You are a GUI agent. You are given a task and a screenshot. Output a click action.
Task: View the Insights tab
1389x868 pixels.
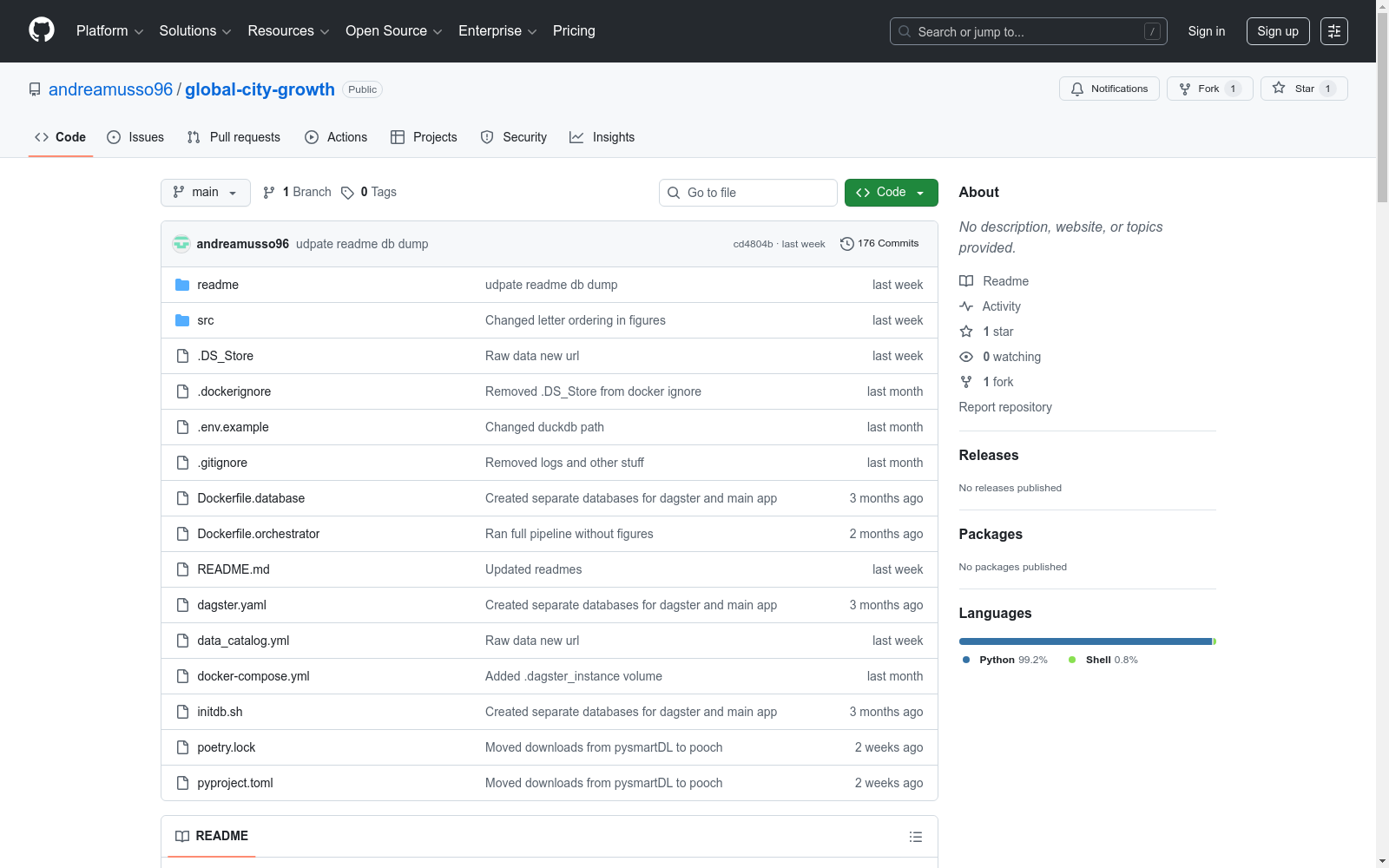tap(602, 137)
